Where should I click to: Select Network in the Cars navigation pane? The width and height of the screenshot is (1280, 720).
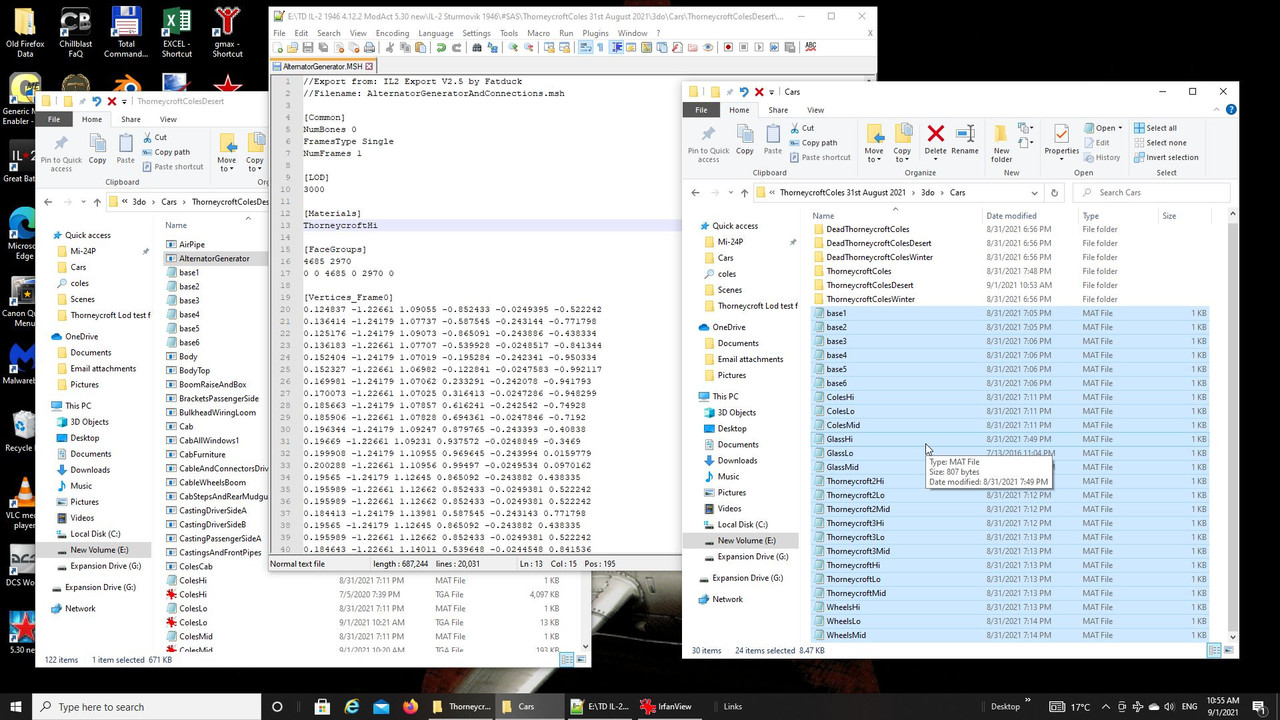coord(727,599)
